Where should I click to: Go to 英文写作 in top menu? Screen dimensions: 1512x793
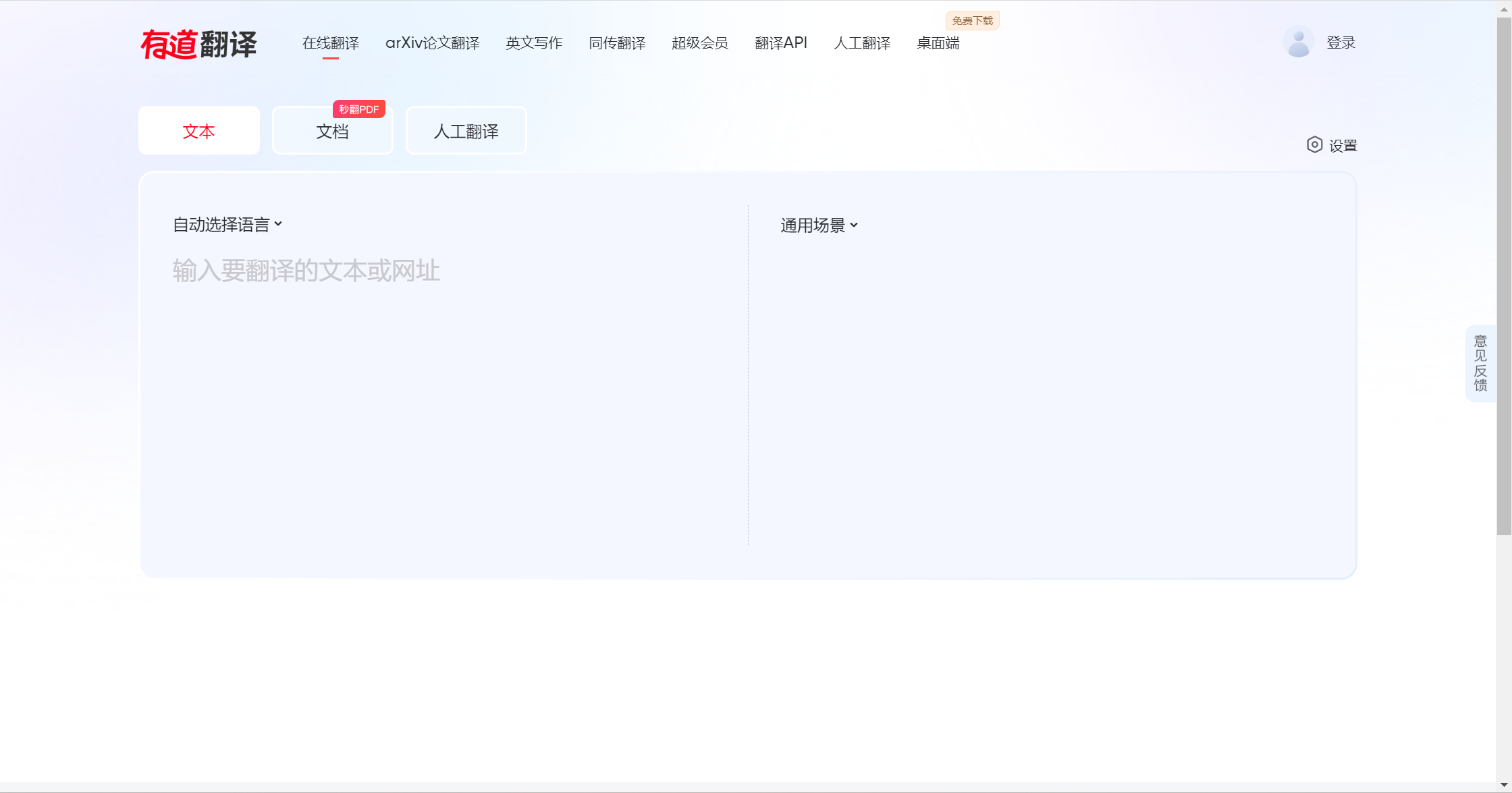pos(534,43)
